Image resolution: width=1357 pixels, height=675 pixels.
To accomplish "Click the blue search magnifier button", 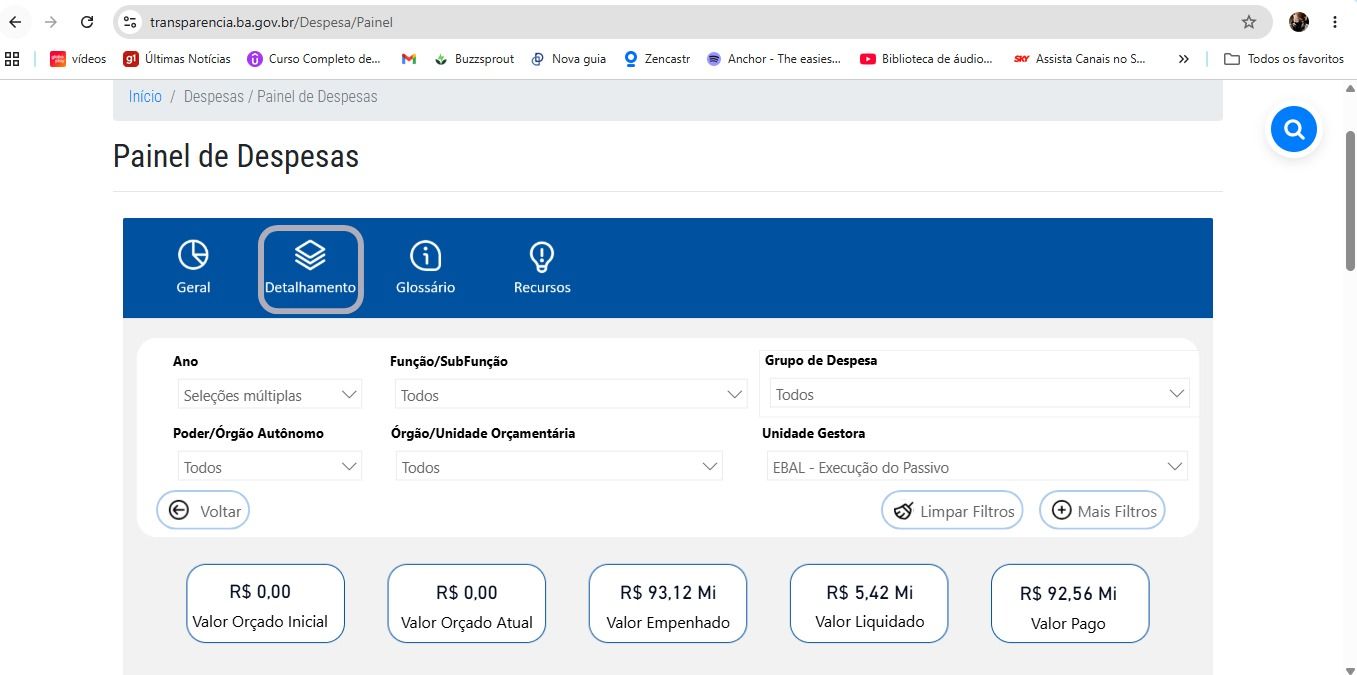I will [x=1293, y=129].
